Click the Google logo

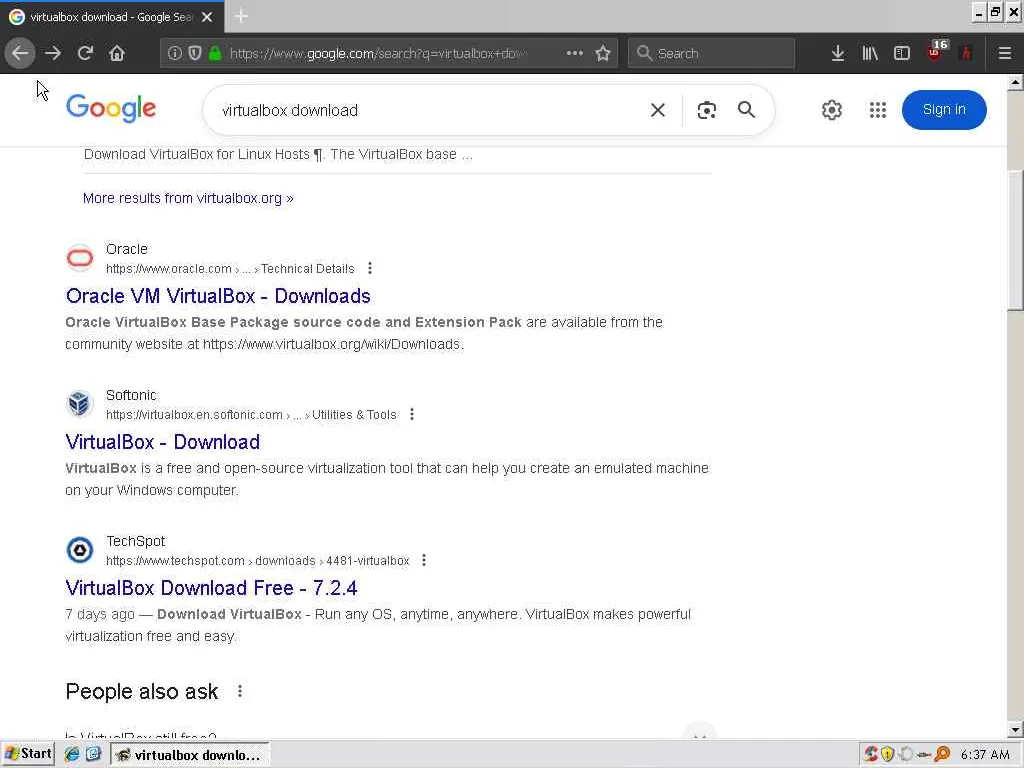coord(111,108)
